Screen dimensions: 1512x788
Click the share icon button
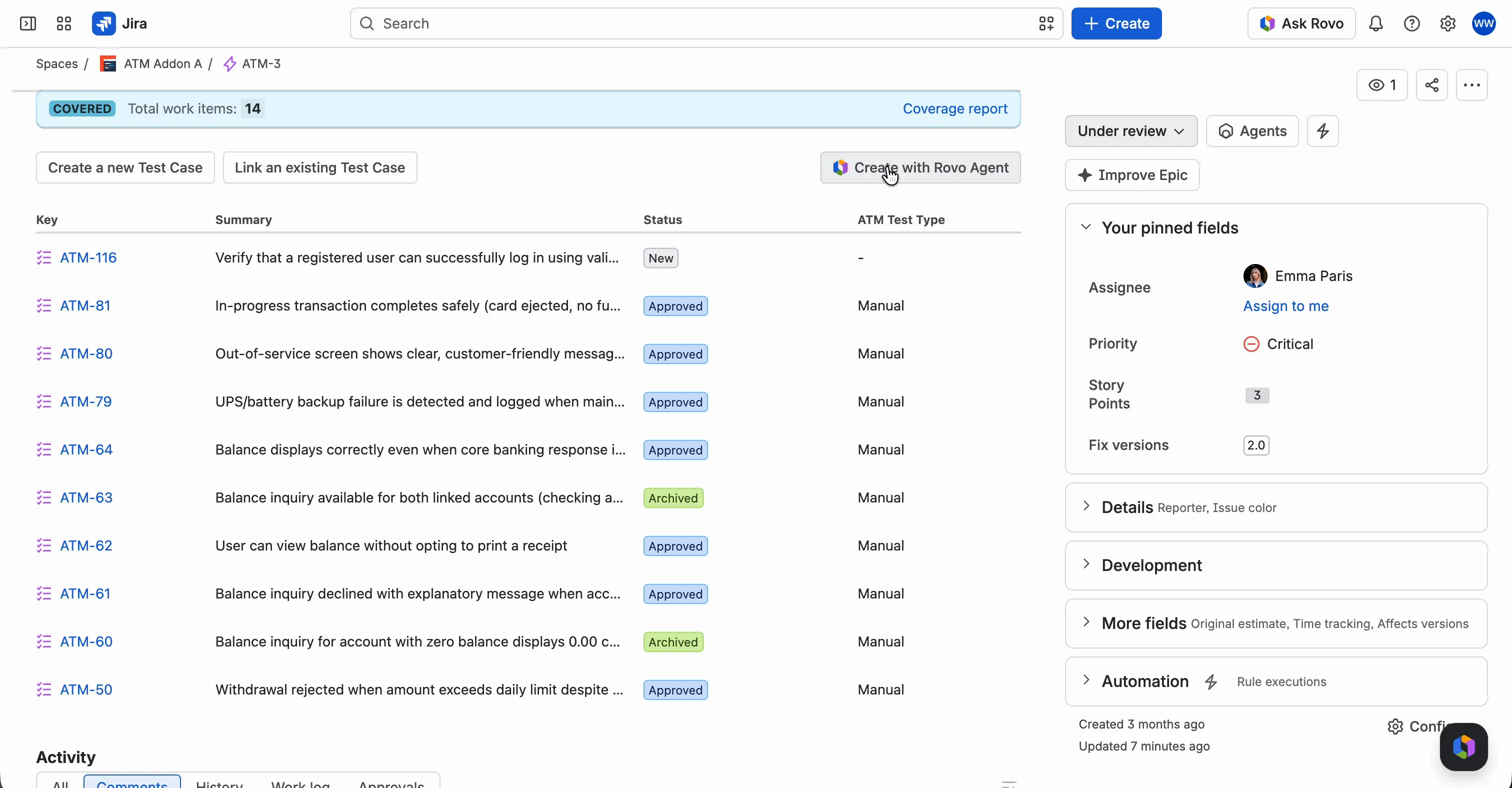click(1431, 85)
